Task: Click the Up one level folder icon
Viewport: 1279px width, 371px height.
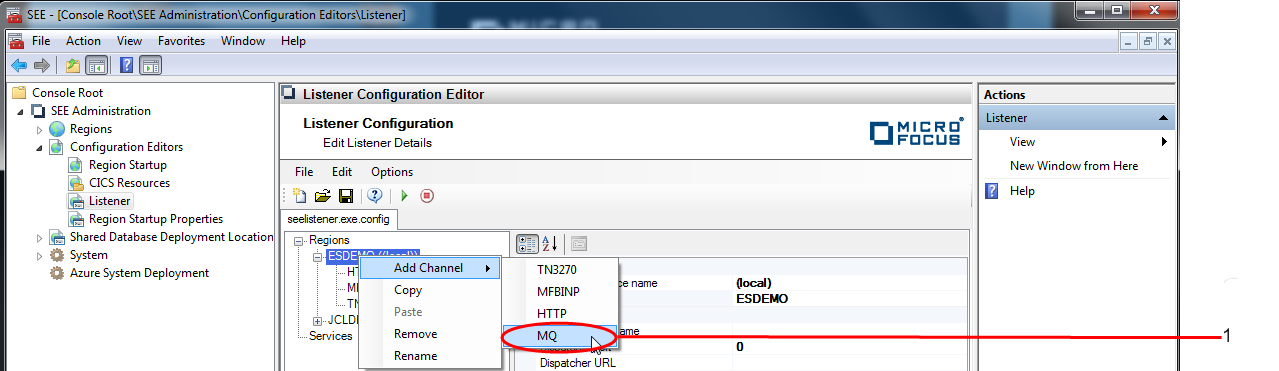Action: point(72,65)
